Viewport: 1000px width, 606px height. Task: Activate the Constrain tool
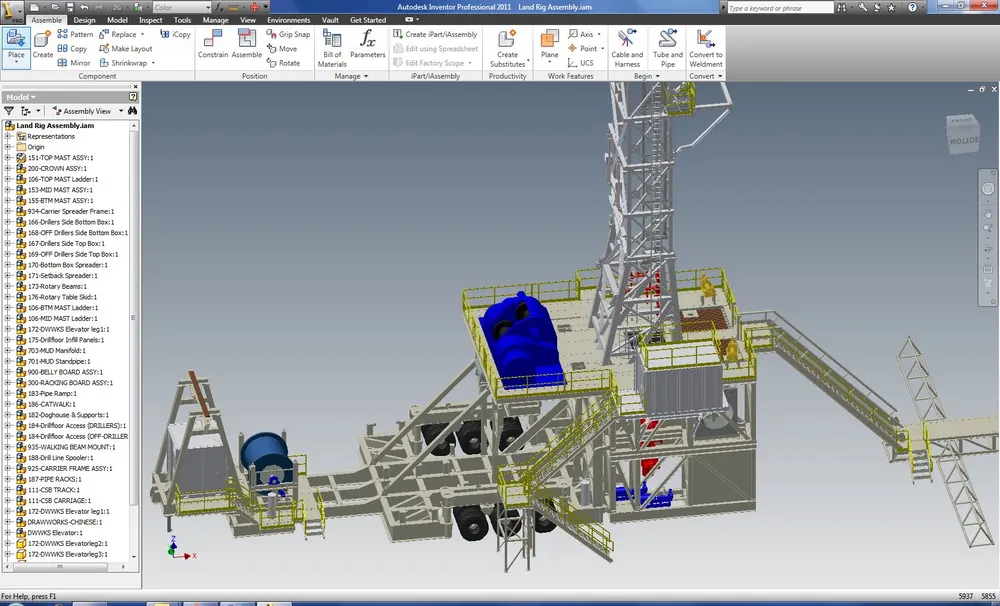pyautogui.click(x=213, y=45)
